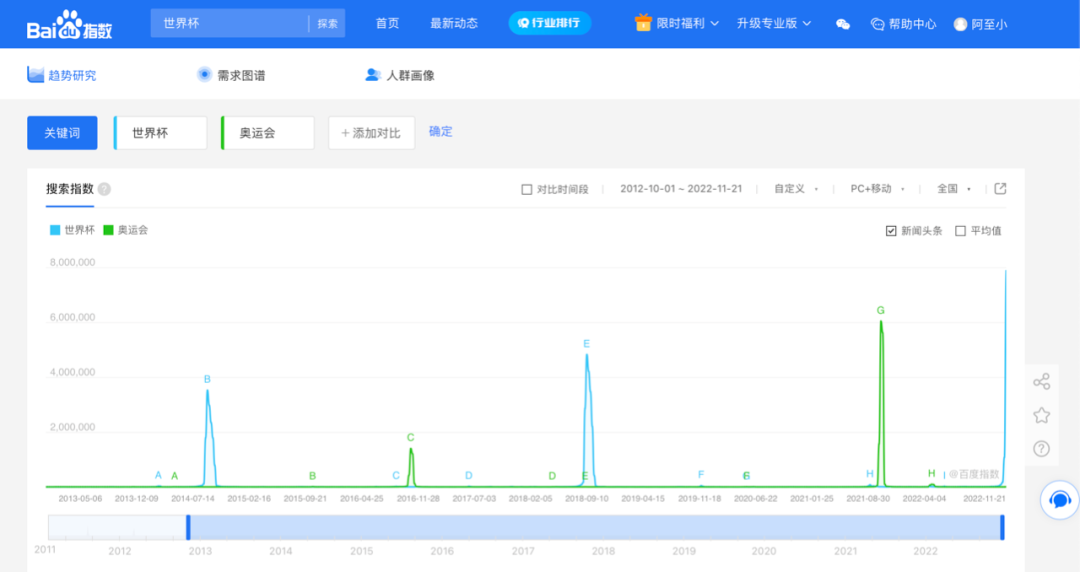
Task: Click the Baidu Index logo
Action: 69,24
